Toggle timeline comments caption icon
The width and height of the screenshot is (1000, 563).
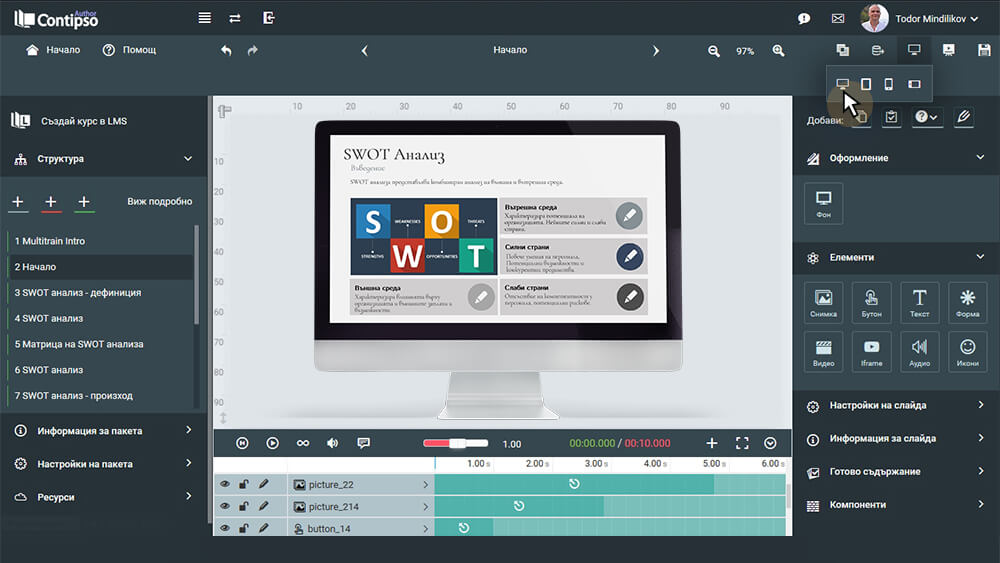click(x=364, y=443)
